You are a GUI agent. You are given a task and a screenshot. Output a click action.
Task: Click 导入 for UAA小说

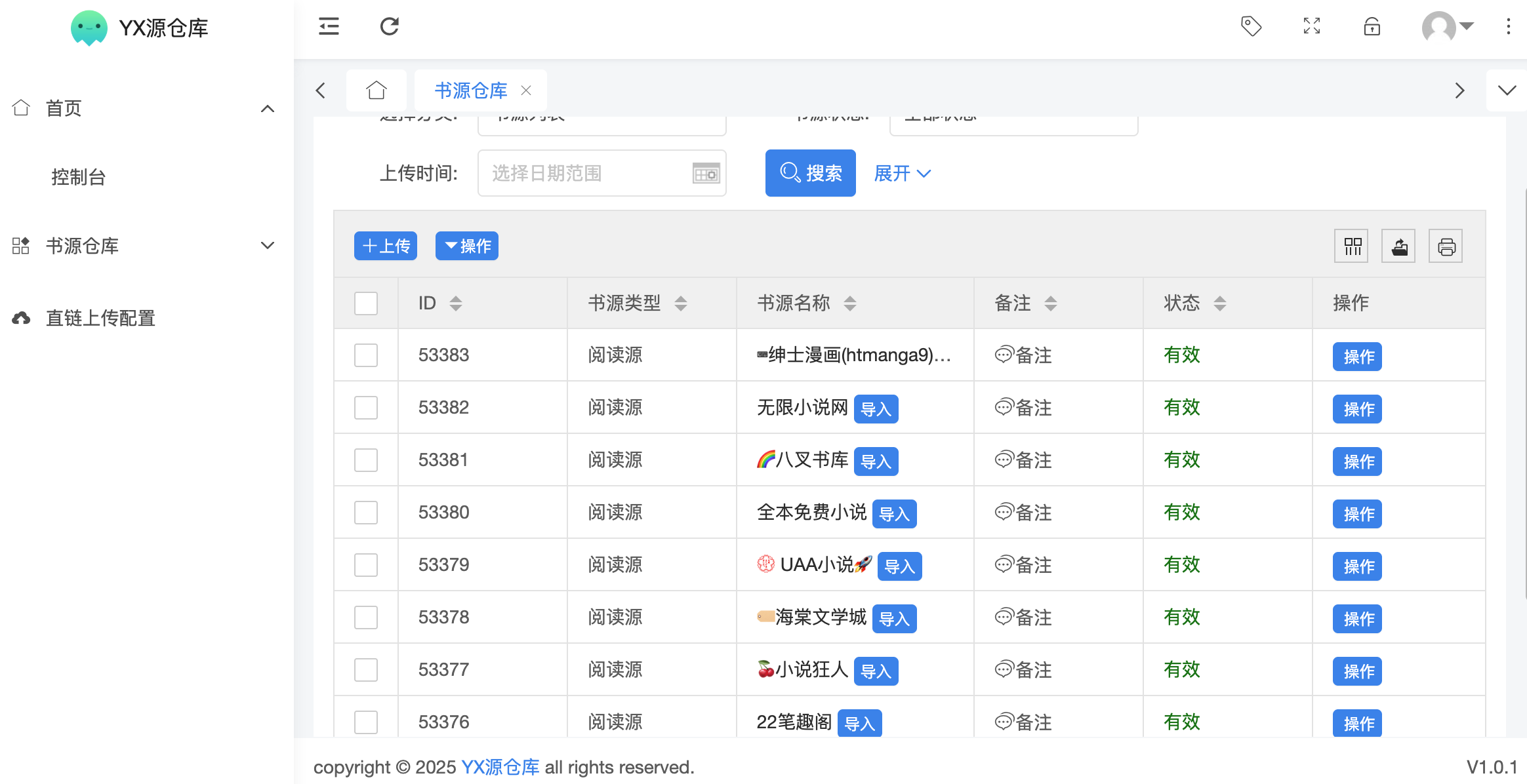coord(900,566)
